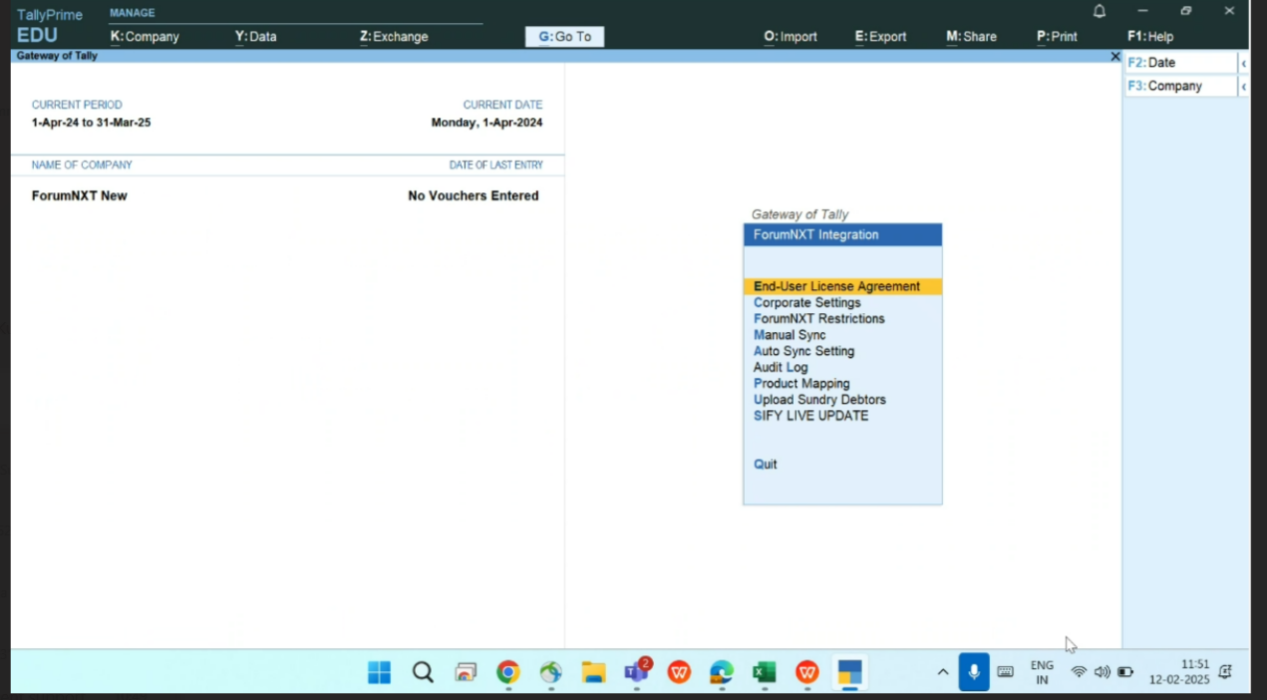Open Windows Start menu
1267x700 pixels.
click(379, 673)
